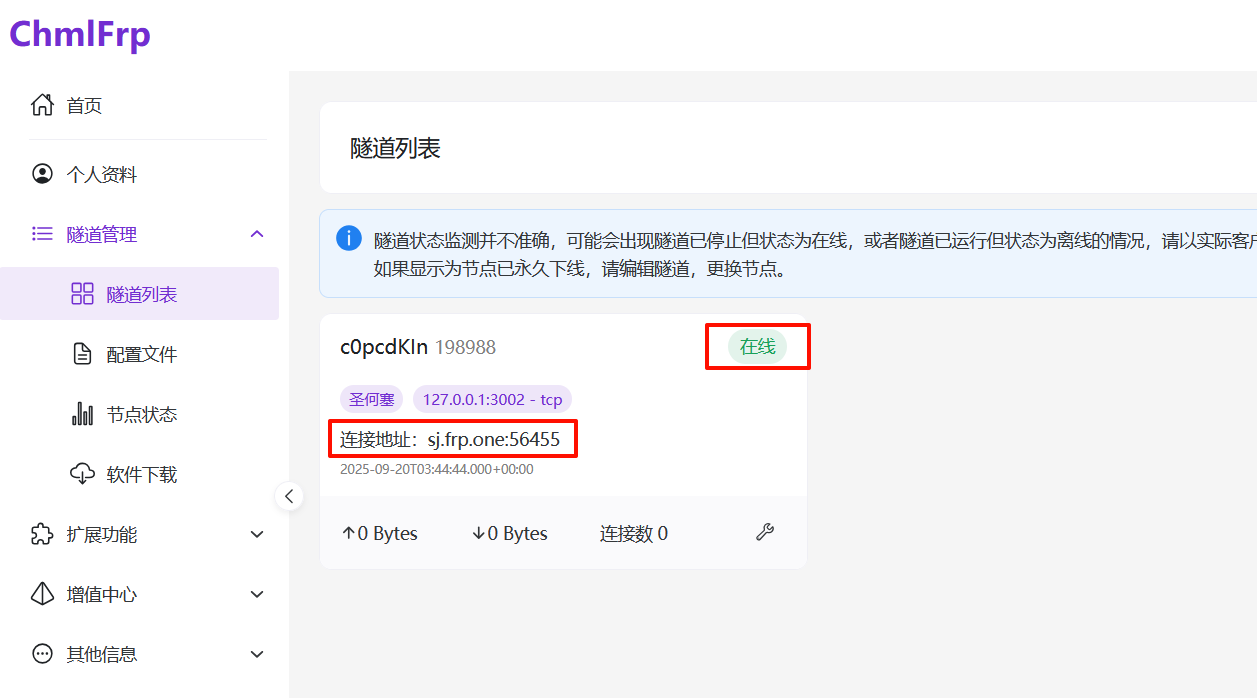This screenshot has height=698, width=1257.
Task: Open tunnel settings via the wrench icon
Action: point(765,532)
